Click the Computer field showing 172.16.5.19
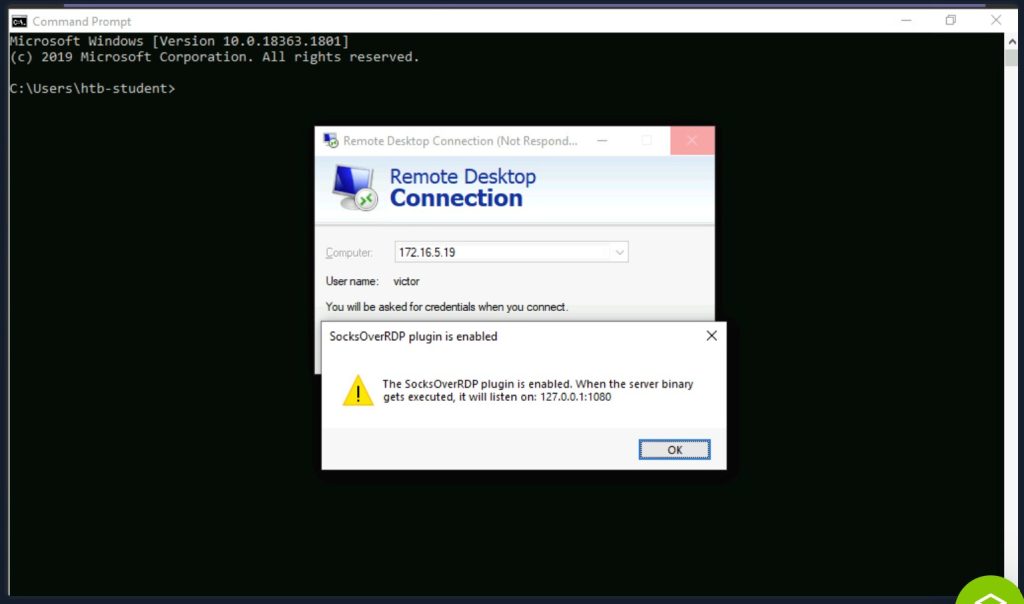 (511, 252)
